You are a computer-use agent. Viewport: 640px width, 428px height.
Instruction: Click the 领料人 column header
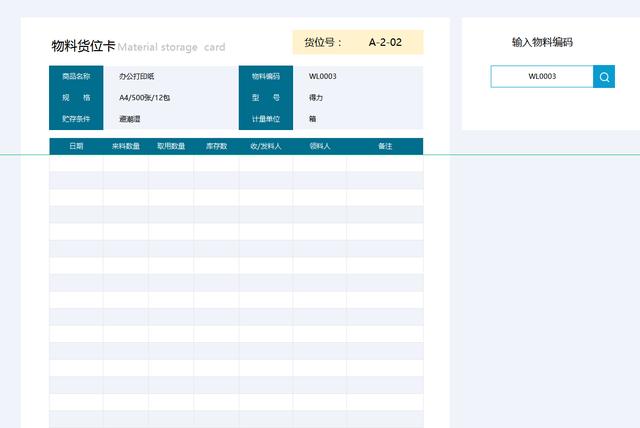[320, 146]
